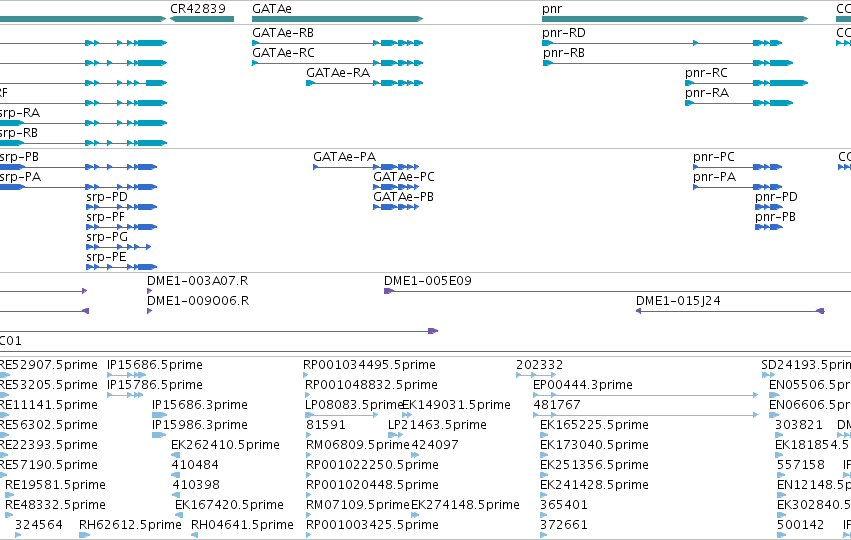Screen dimensions: 851x540
Task: Click the srp-RA transcript label
Action: pos(20,113)
